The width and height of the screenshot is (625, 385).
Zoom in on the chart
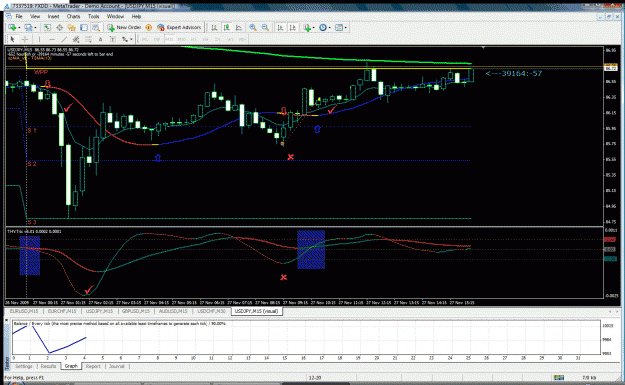coord(253,27)
